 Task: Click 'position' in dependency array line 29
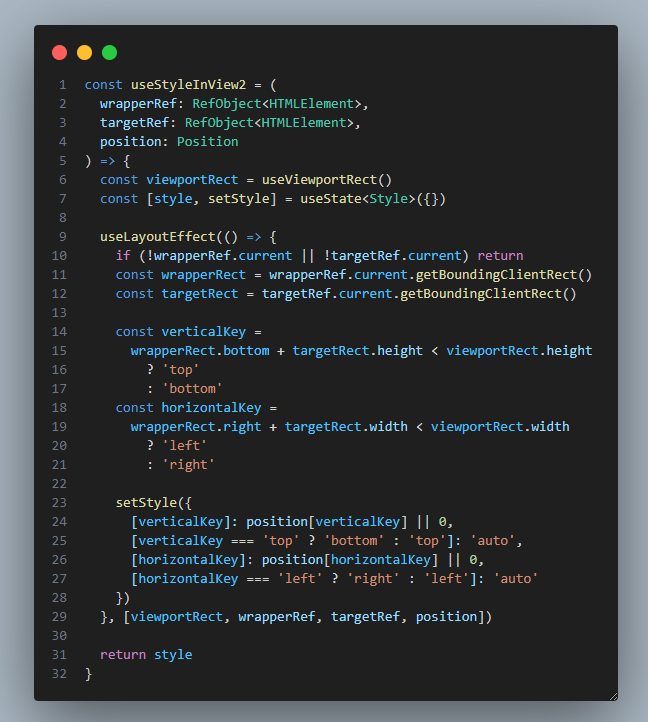tap(446, 617)
